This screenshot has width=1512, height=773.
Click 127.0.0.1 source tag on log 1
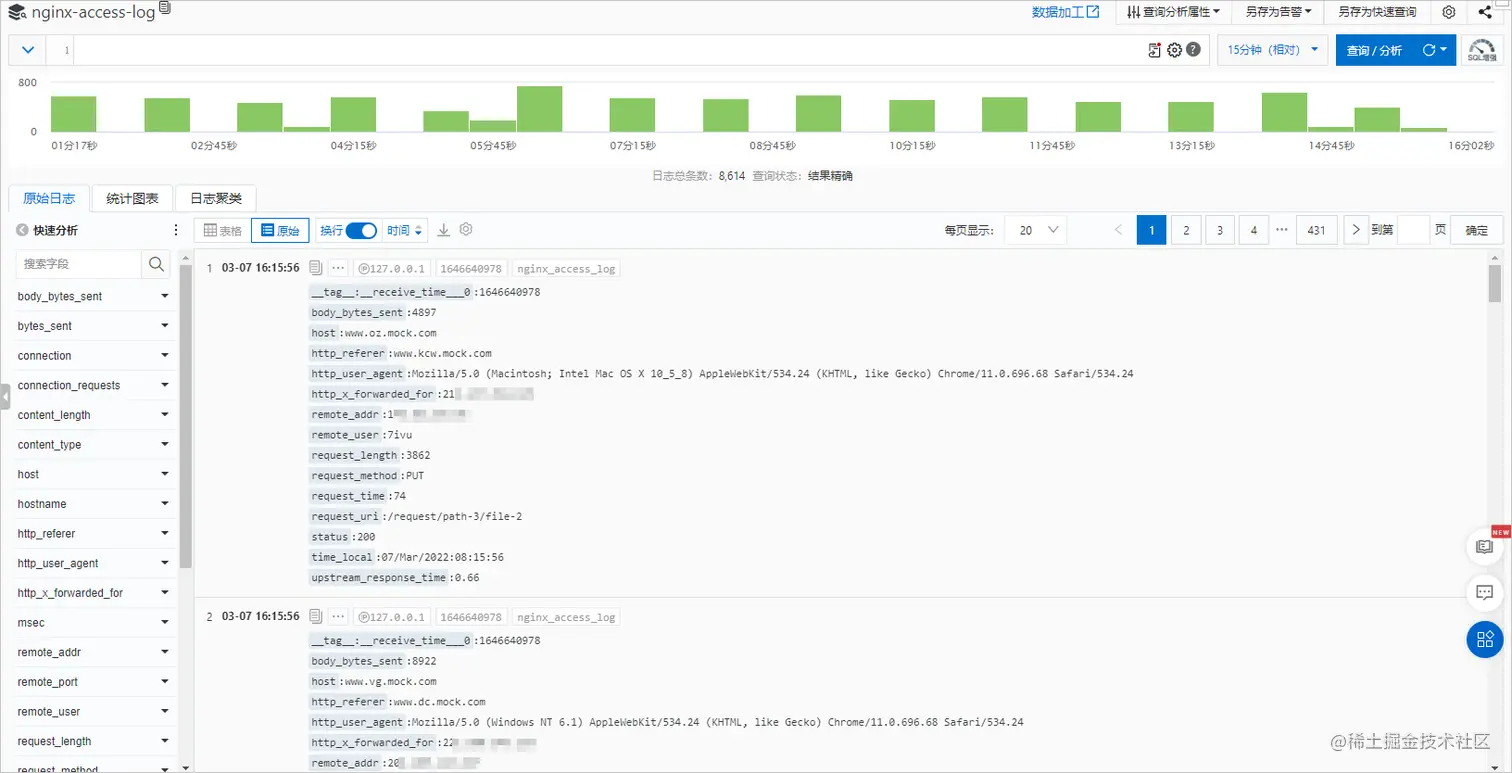point(392,268)
